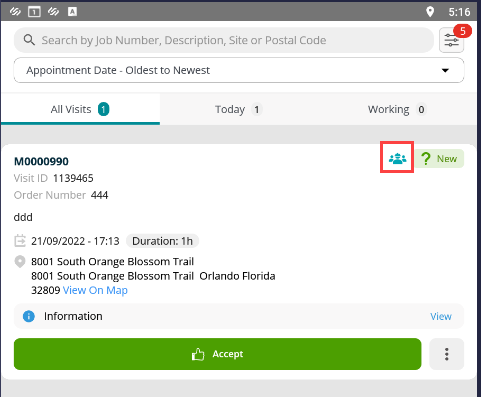Click the status bar keyboard A icon
The image size is (481, 397).
(x=72, y=12)
